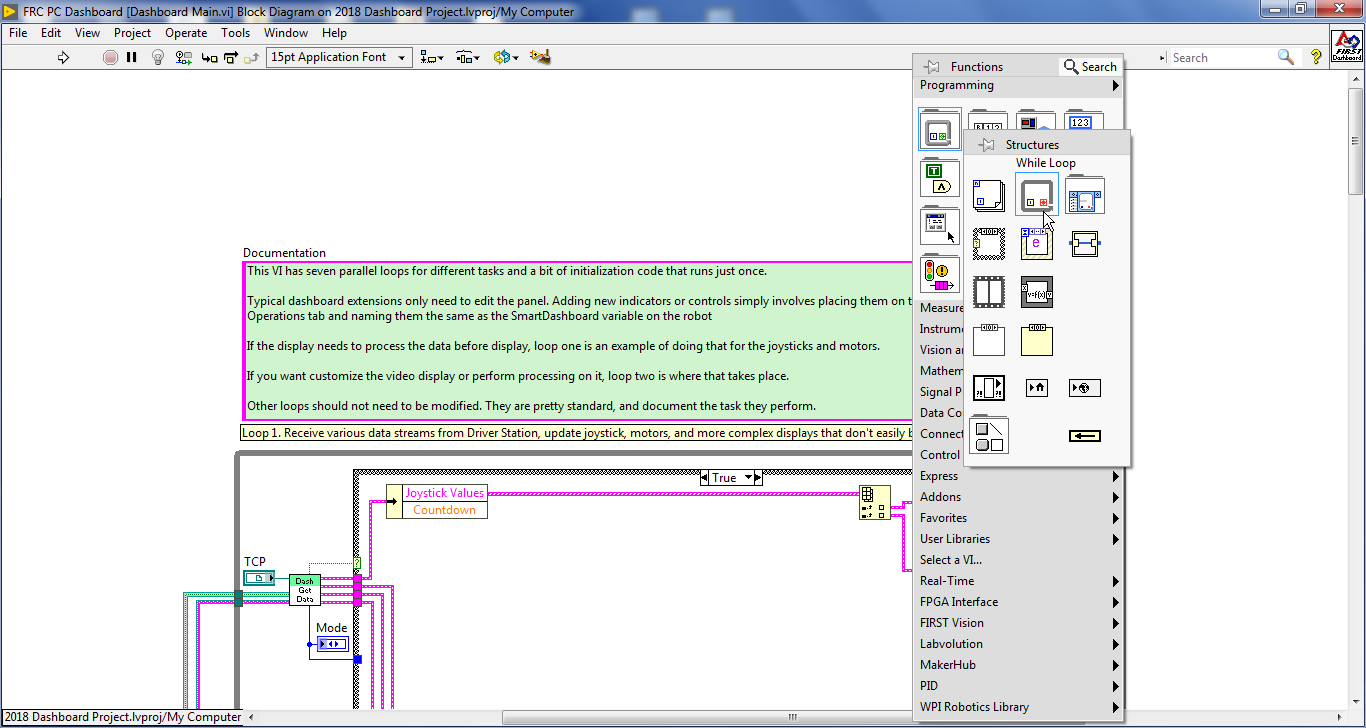Click the Dash Get Data VI node
This screenshot has height=728, width=1366.
click(305, 590)
